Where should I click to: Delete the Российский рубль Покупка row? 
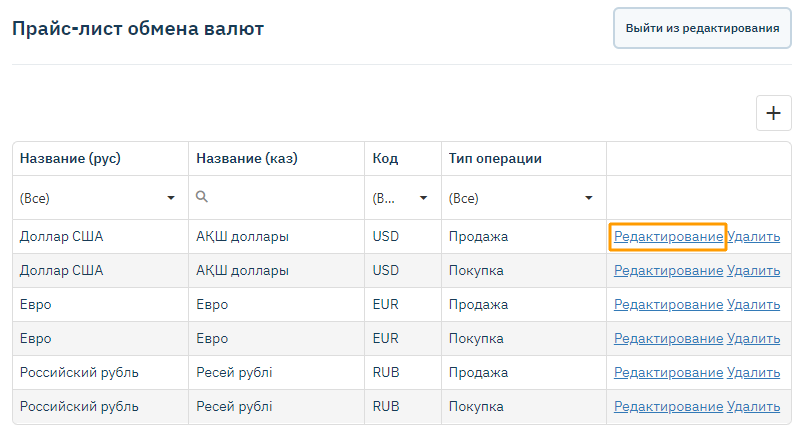(x=753, y=406)
